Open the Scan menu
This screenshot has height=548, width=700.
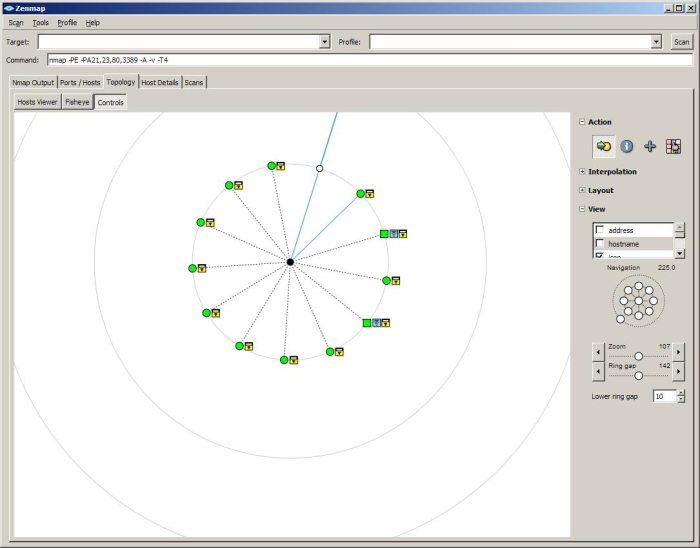tap(16, 23)
